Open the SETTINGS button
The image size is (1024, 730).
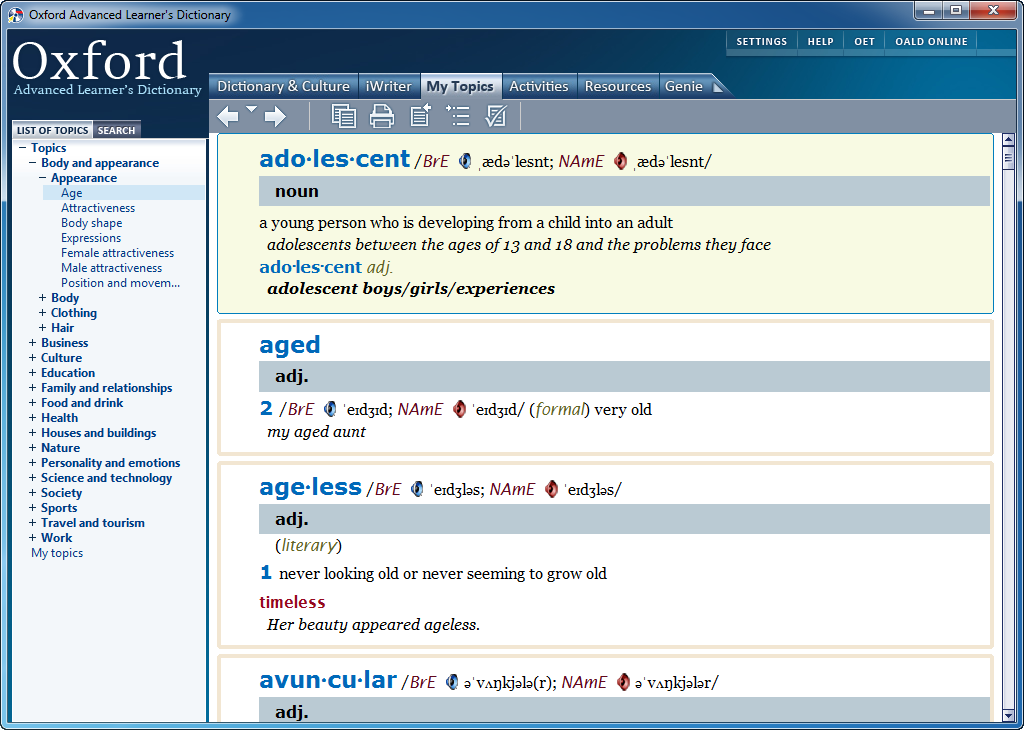761,42
